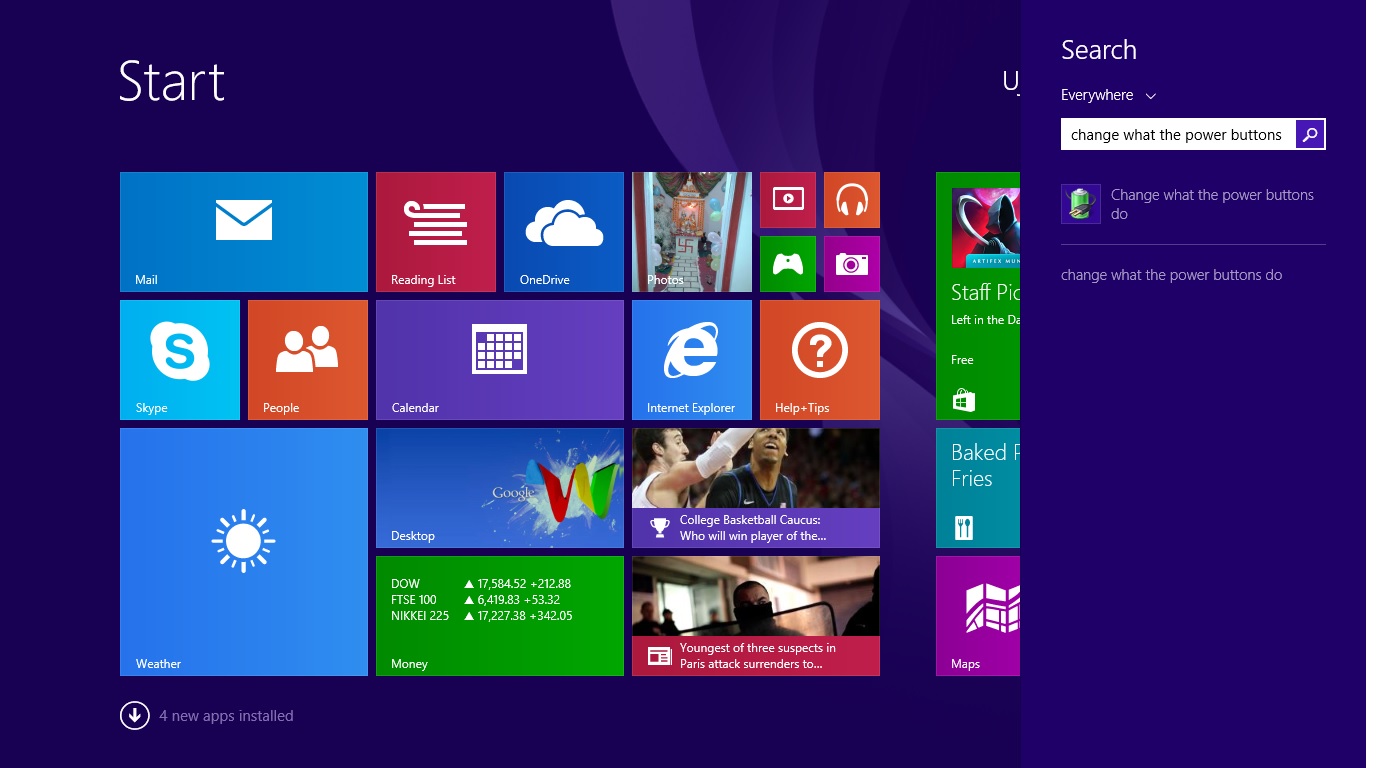This screenshot has height=768, width=1400.
Task: Open the Calendar tile
Action: (500, 360)
